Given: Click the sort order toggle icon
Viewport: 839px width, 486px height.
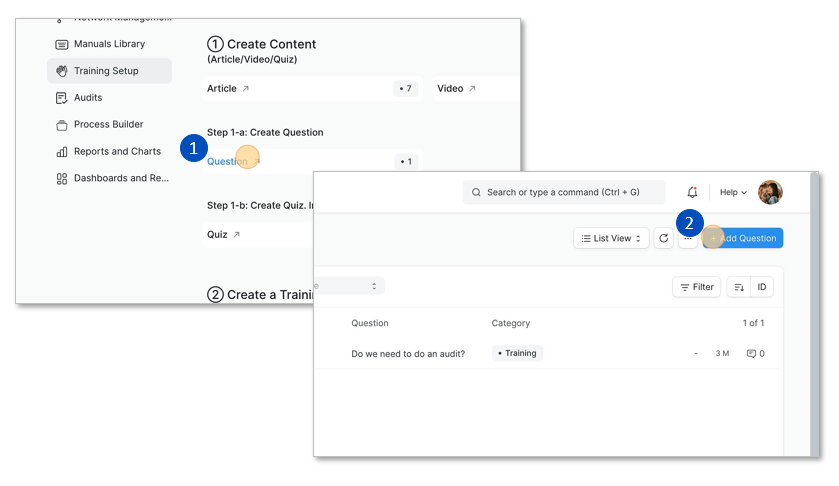Looking at the screenshot, I should pos(738,287).
